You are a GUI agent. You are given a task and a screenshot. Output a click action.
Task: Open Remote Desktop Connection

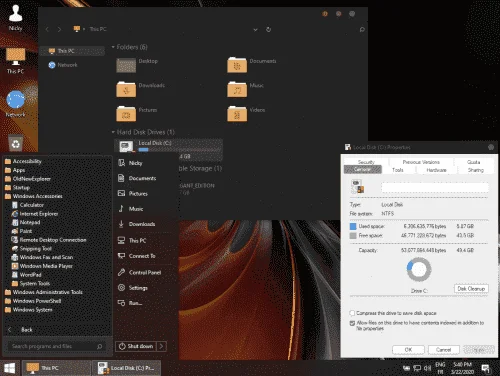coord(49,240)
